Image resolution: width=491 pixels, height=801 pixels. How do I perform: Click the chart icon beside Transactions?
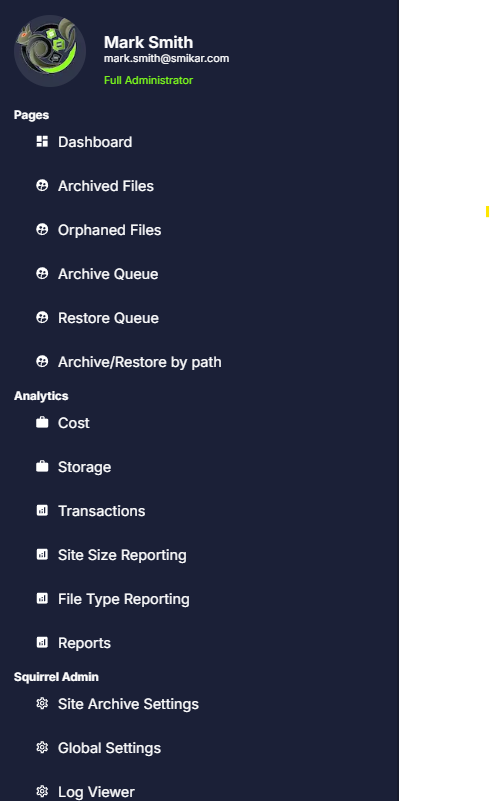pyautogui.click(x=42, y=510)
